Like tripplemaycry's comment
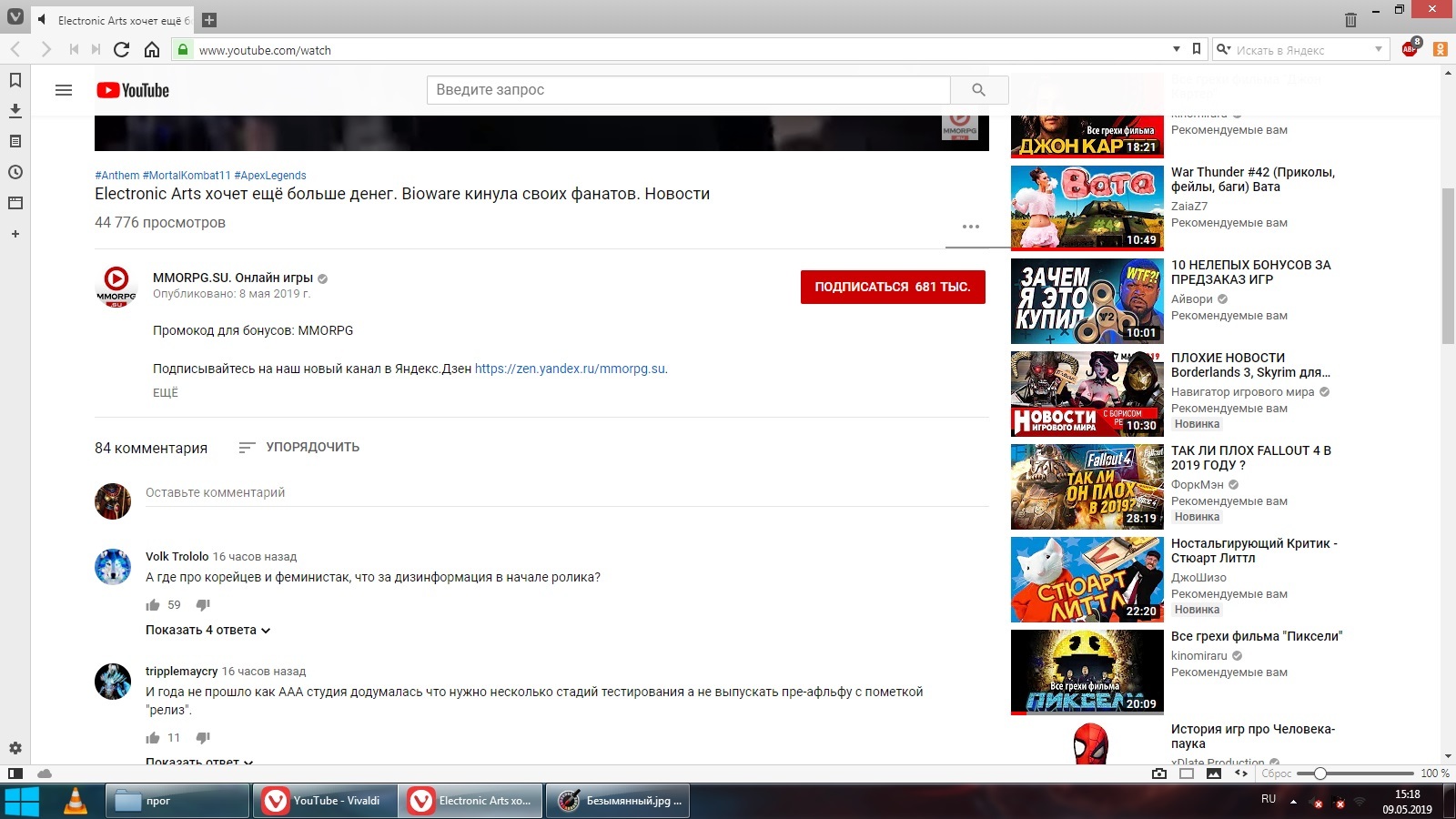This screenshot has width=1456, height=819. pos(153,738)
